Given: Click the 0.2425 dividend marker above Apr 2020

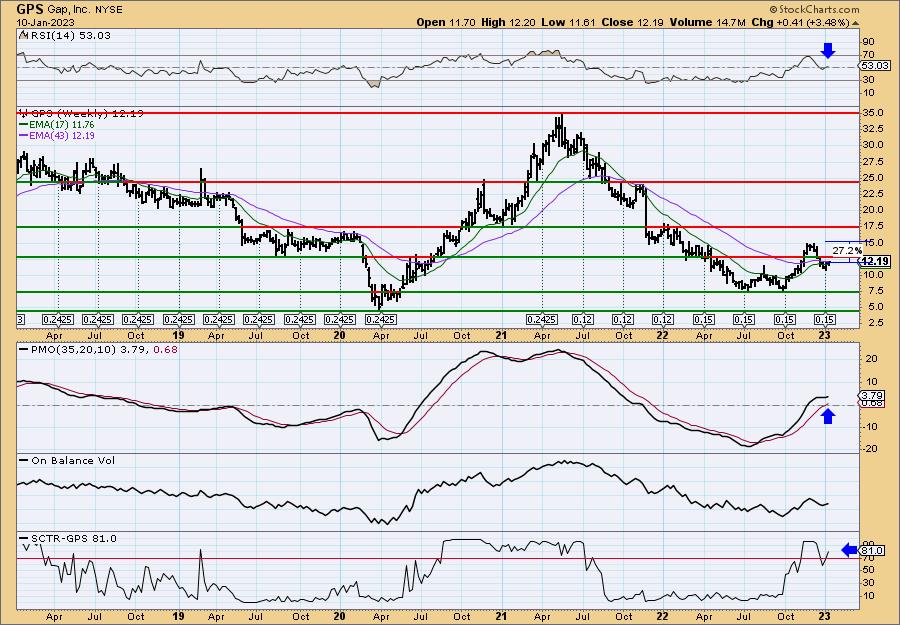Looking at the screenshot, I should pos(381,320).
